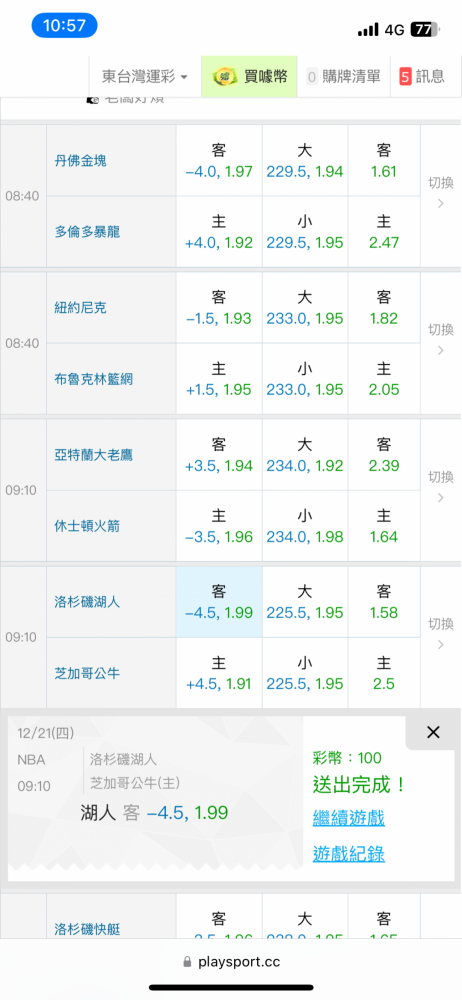
Task: Expand 切換 arrow for Knicks vs Nets
Action: point(440,341)
